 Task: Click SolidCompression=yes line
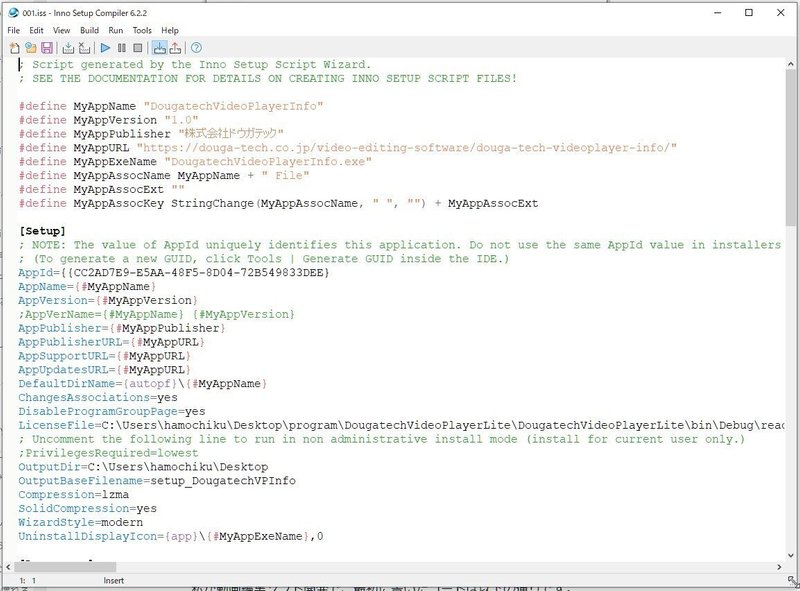(87, 508)
